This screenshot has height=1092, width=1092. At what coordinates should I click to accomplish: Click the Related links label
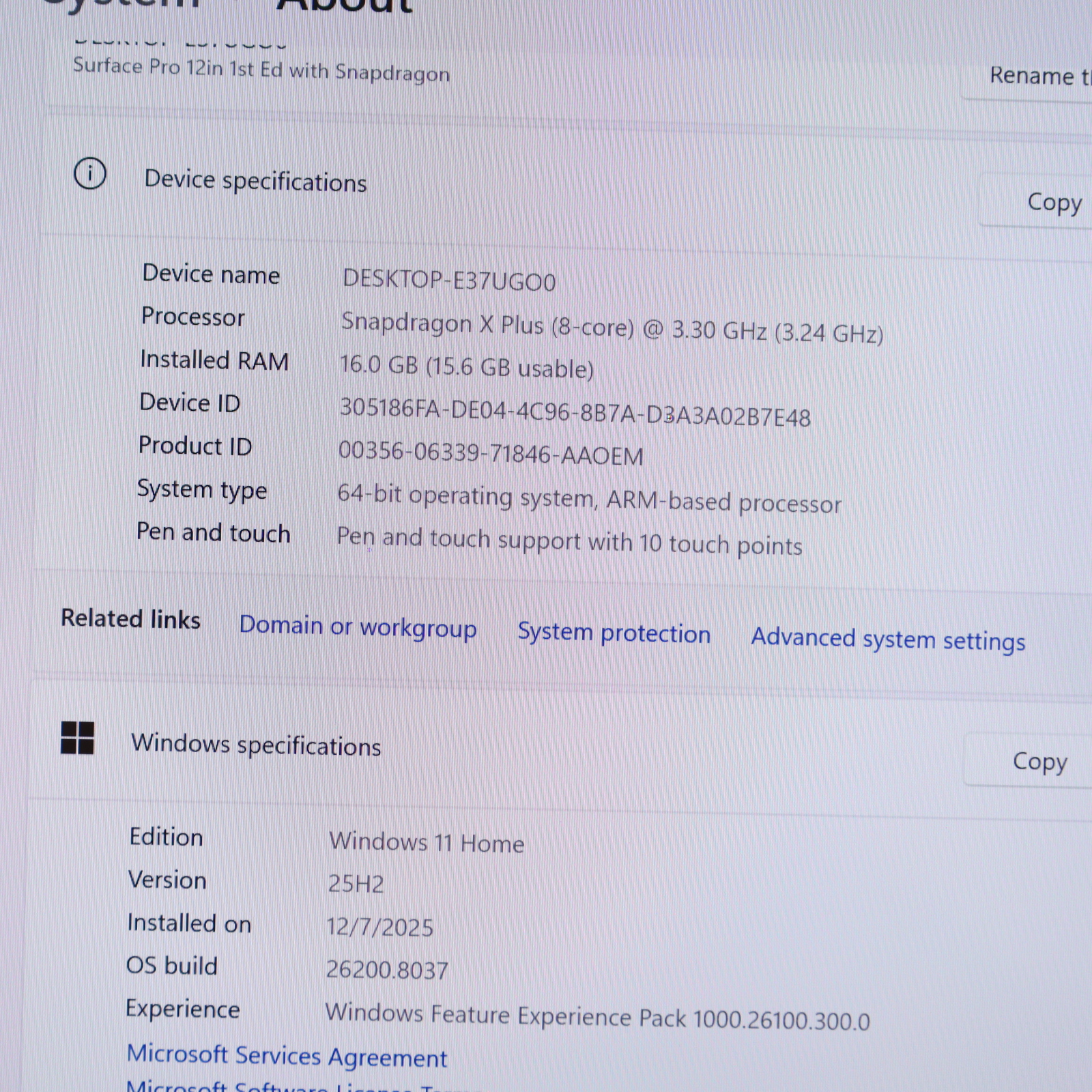pyautogui.click(x=130, y=618)
